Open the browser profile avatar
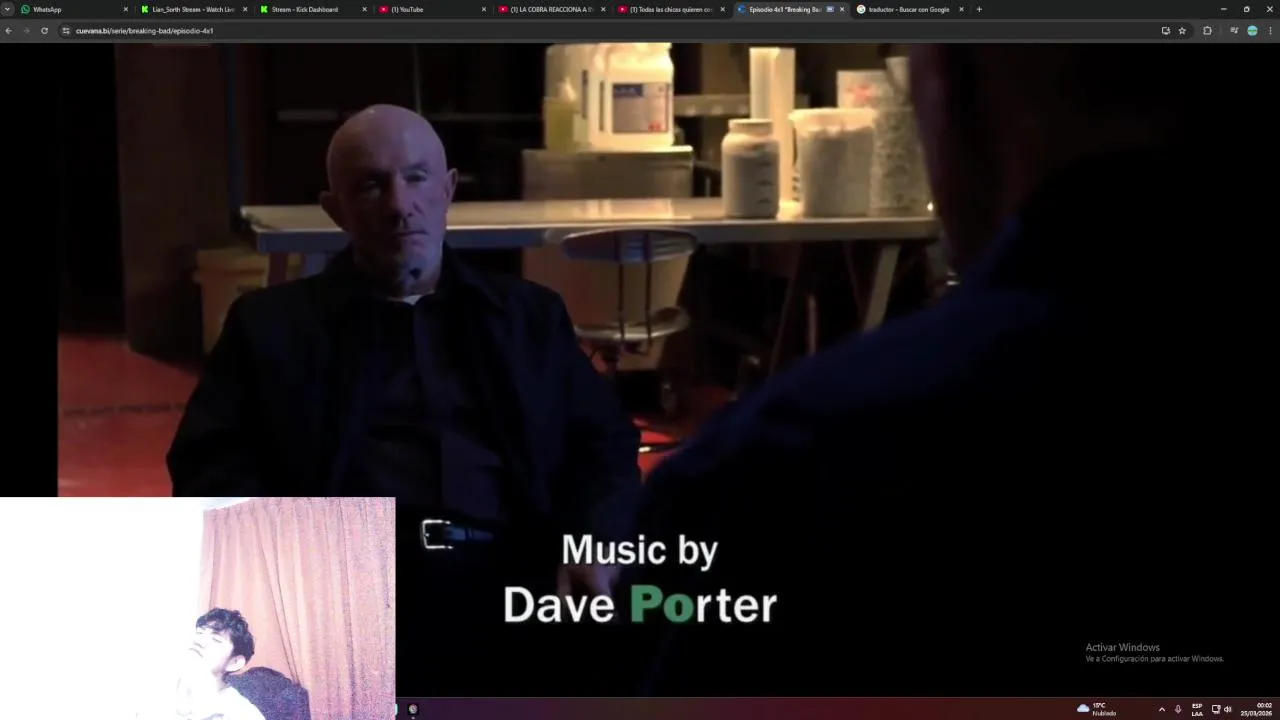Image resolution: width=1280 pixels, height=720 pixels. click(x=1252, y=31)
